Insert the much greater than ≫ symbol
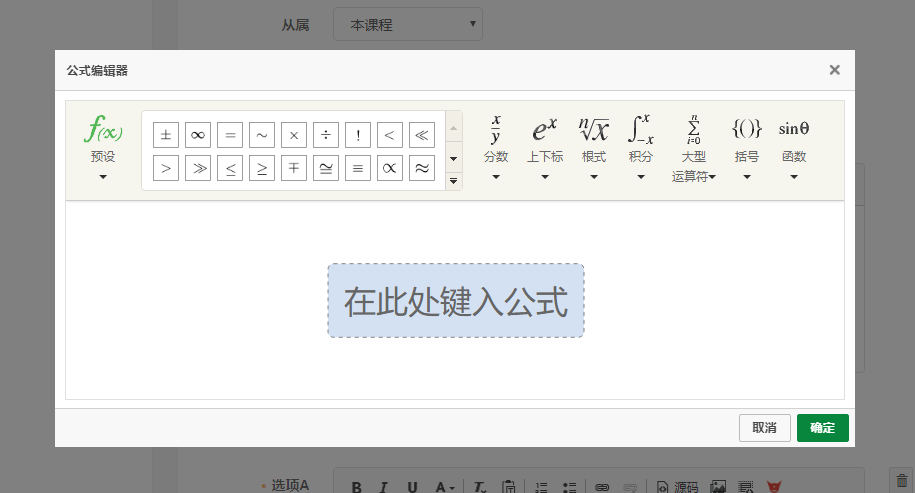 click(x=198, y=168)
